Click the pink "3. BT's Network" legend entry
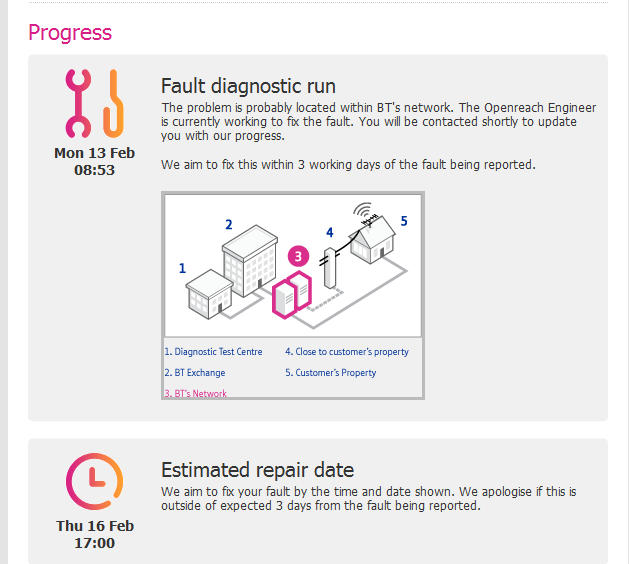Screen dimensions: 629x564 [x=195, y=393]
